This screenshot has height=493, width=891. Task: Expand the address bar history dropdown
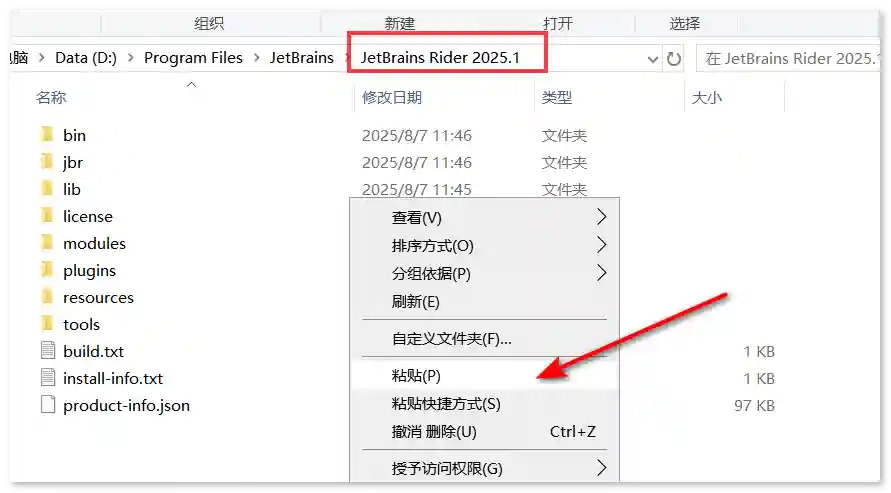click(x=651, y=59)
